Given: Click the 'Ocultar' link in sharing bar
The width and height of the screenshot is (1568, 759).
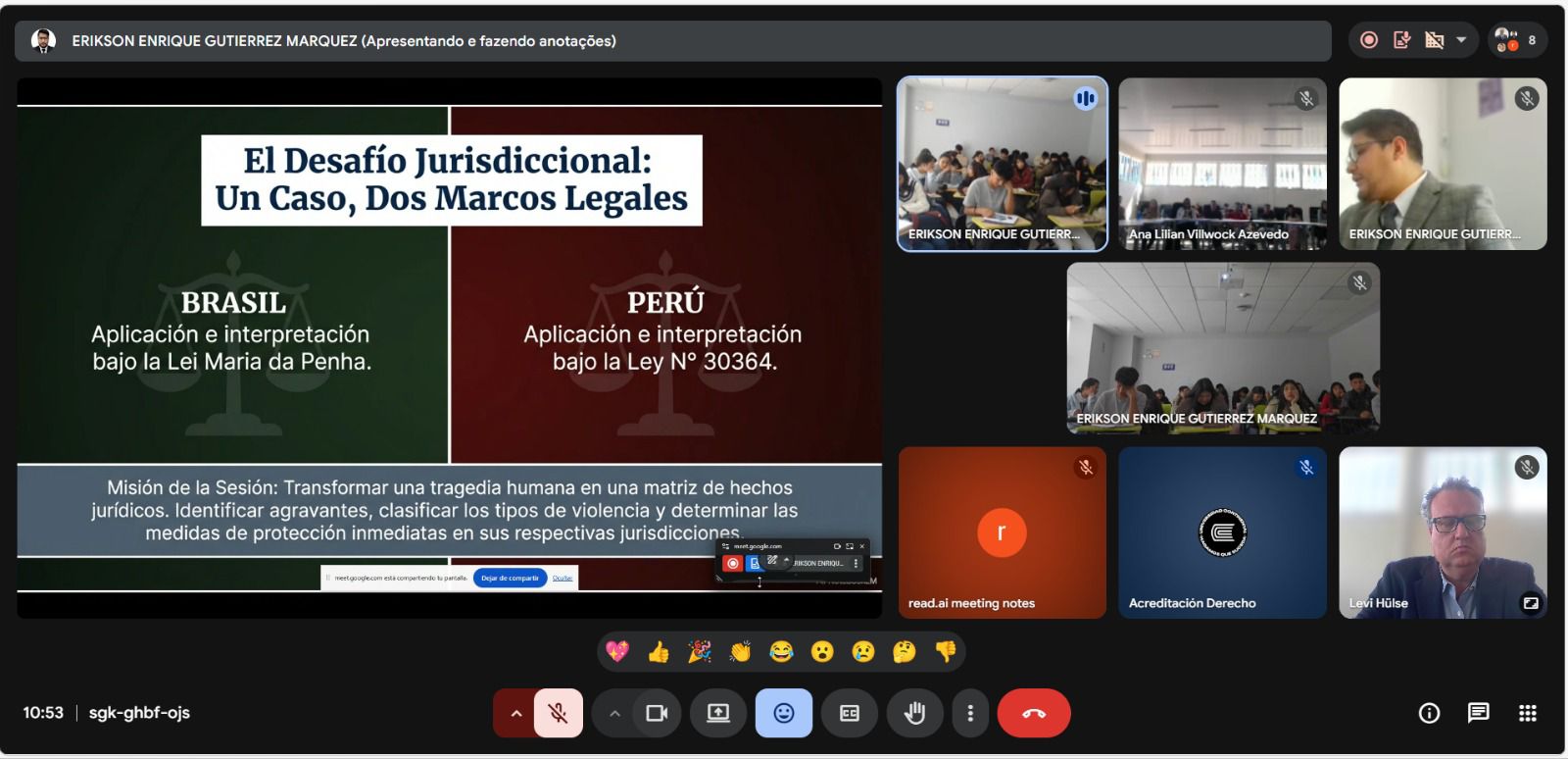Looking at the screenshot, I should point(563,578).
